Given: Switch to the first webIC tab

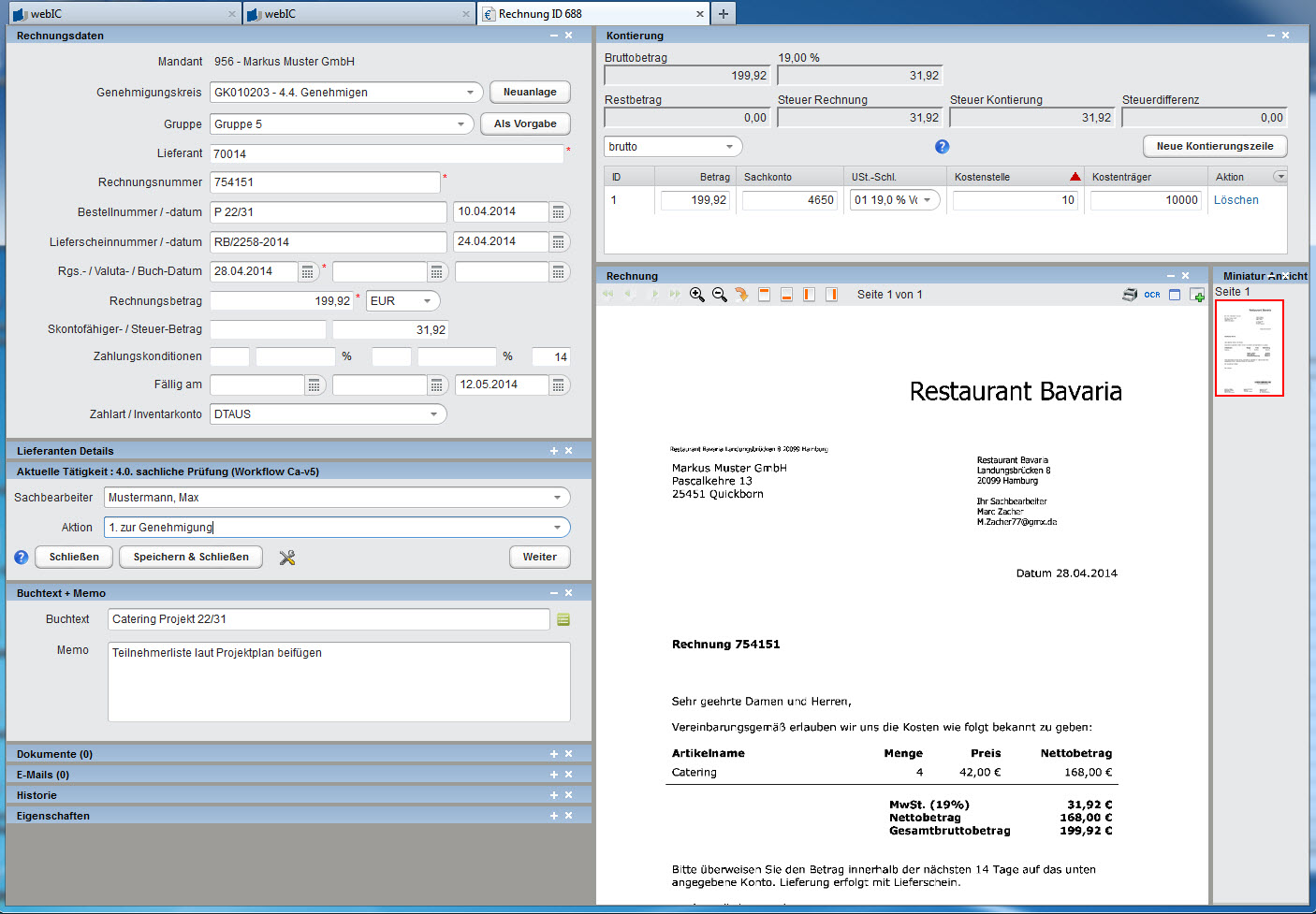Looking at the screenshot, I should tap(120, 14).
